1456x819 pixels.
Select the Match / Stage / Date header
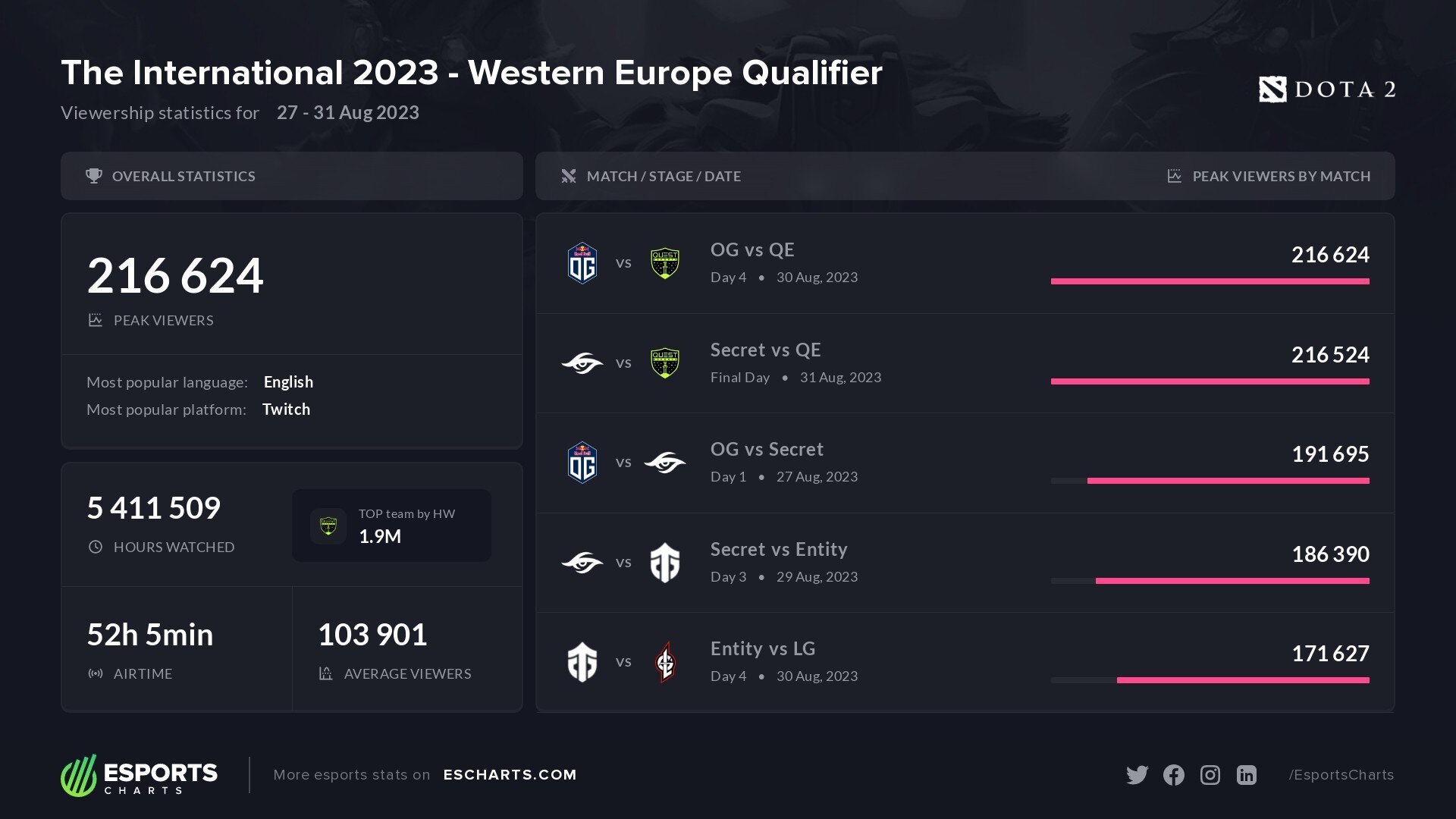(x=664, y=176)
